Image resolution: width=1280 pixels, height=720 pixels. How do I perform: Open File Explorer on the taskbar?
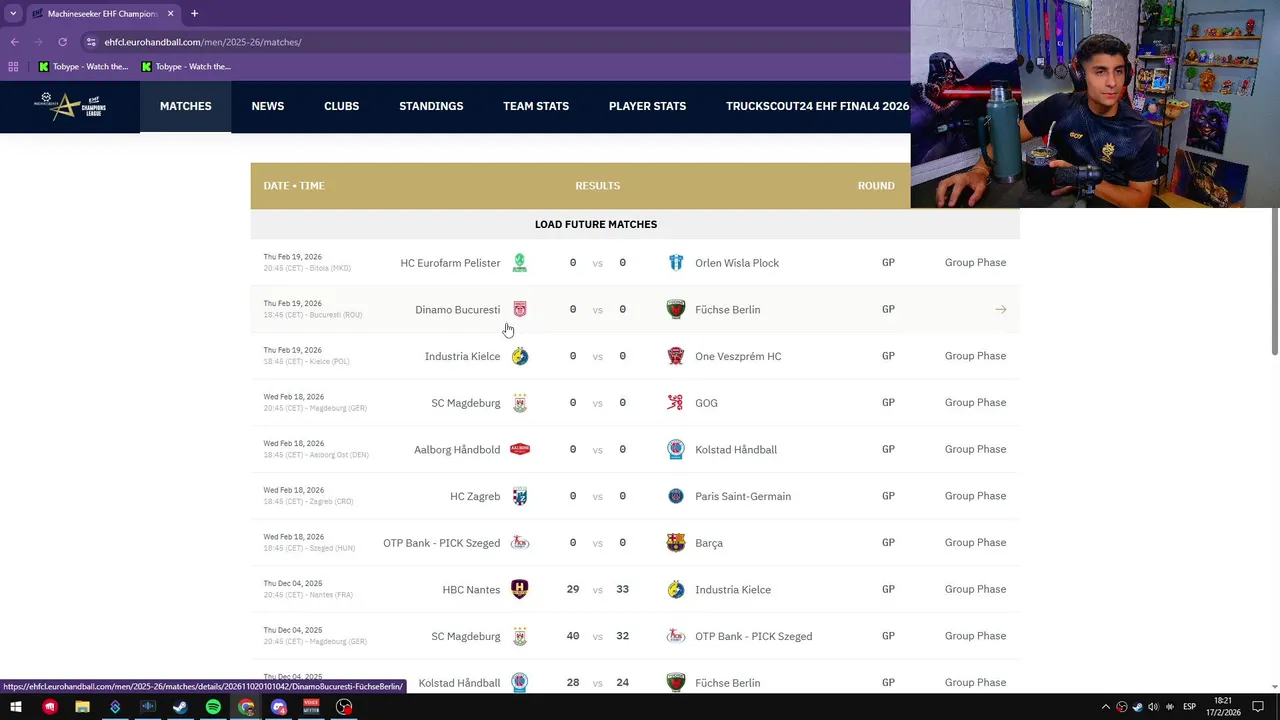tap(82, 707)
